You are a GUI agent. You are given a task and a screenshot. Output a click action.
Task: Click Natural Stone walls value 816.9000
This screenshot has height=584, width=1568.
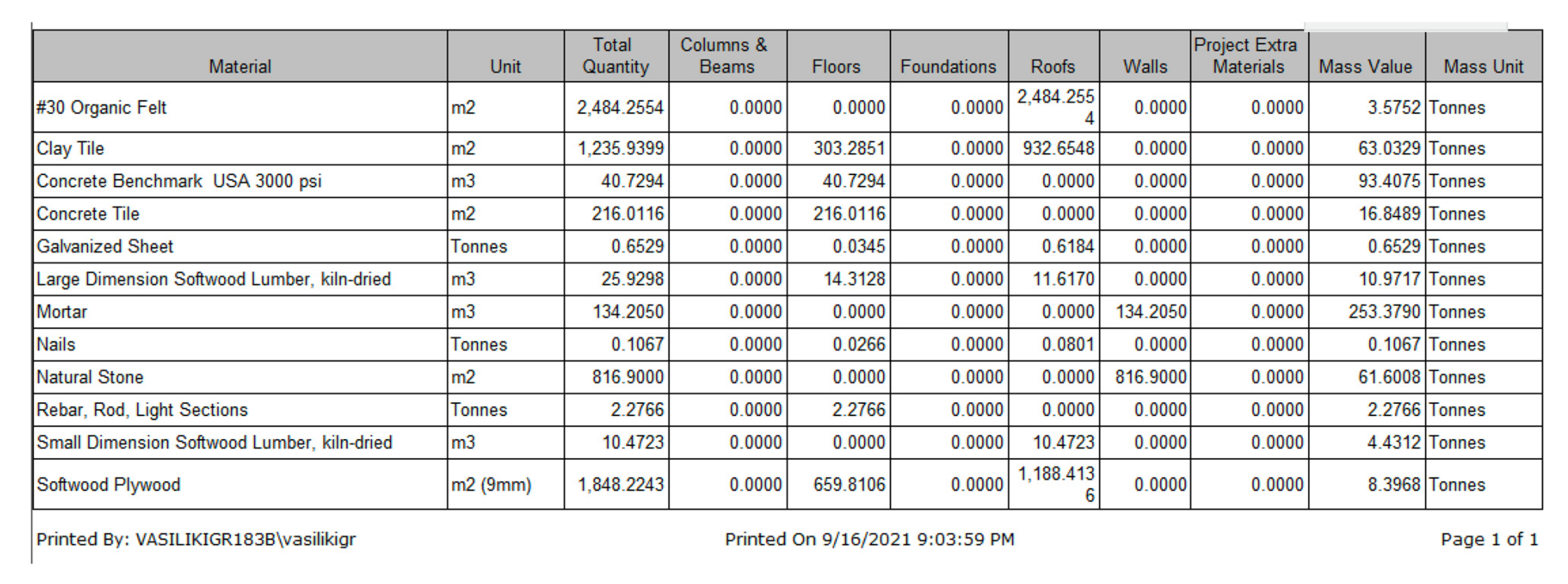coord(1150,377)
